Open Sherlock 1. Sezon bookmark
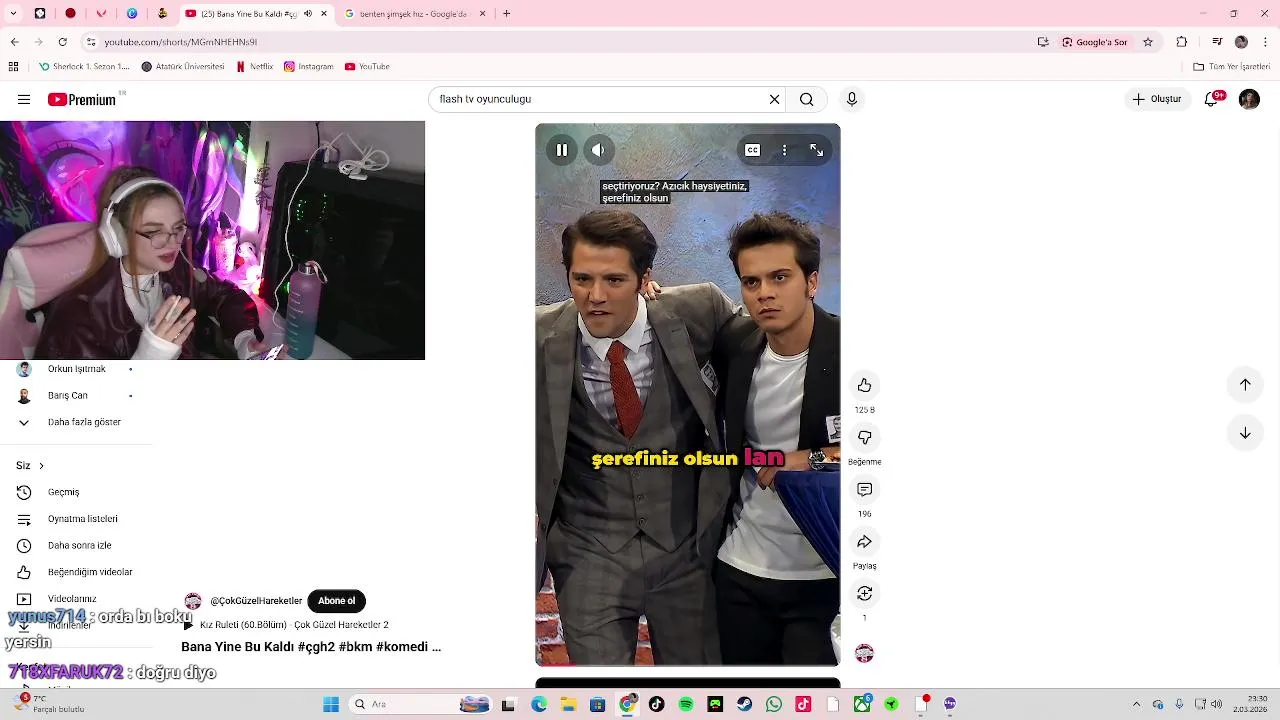The width and height of the screenshot is (1280, 720). point(84,67)
